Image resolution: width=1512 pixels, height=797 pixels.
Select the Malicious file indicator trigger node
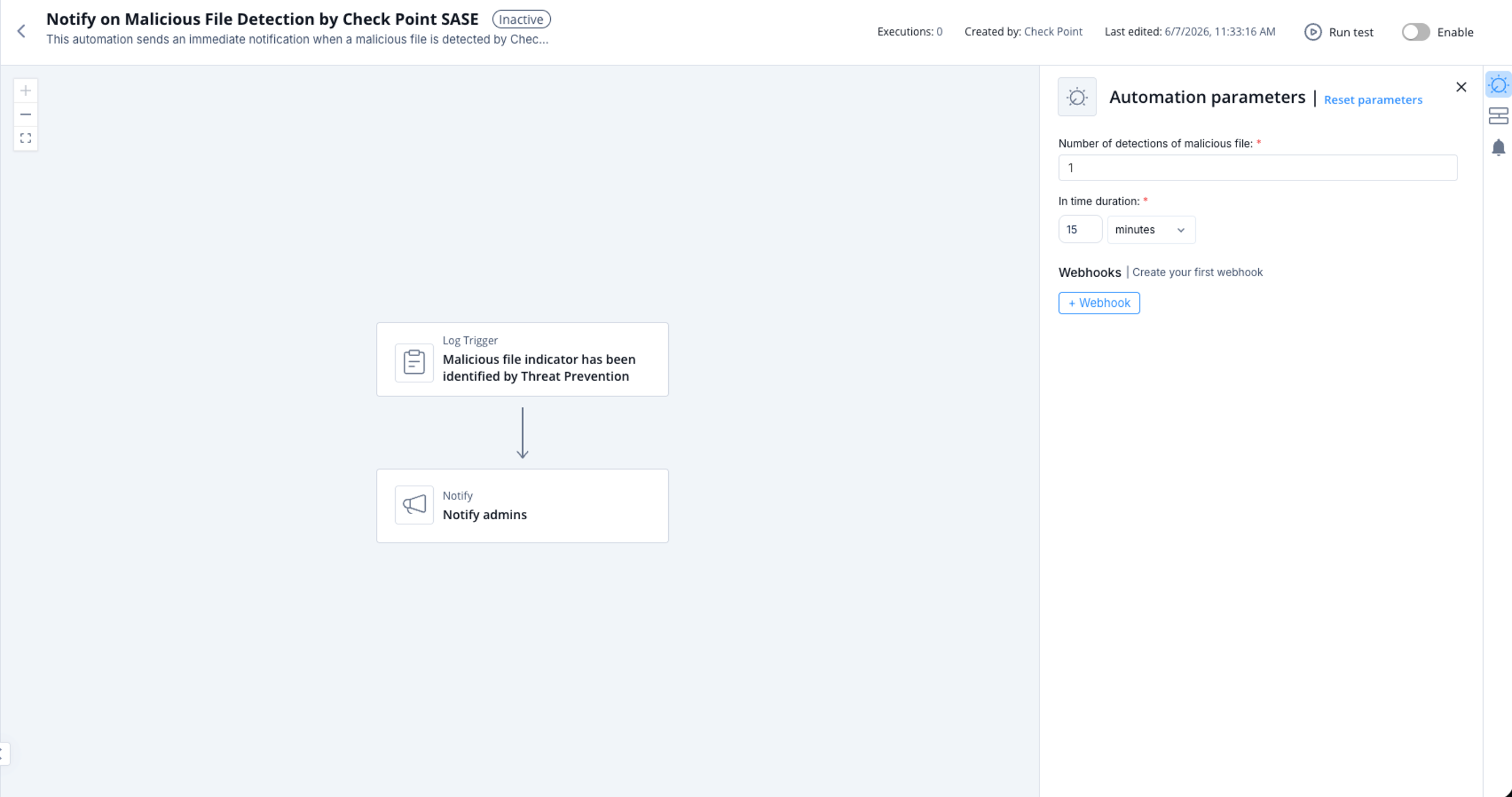522,360
